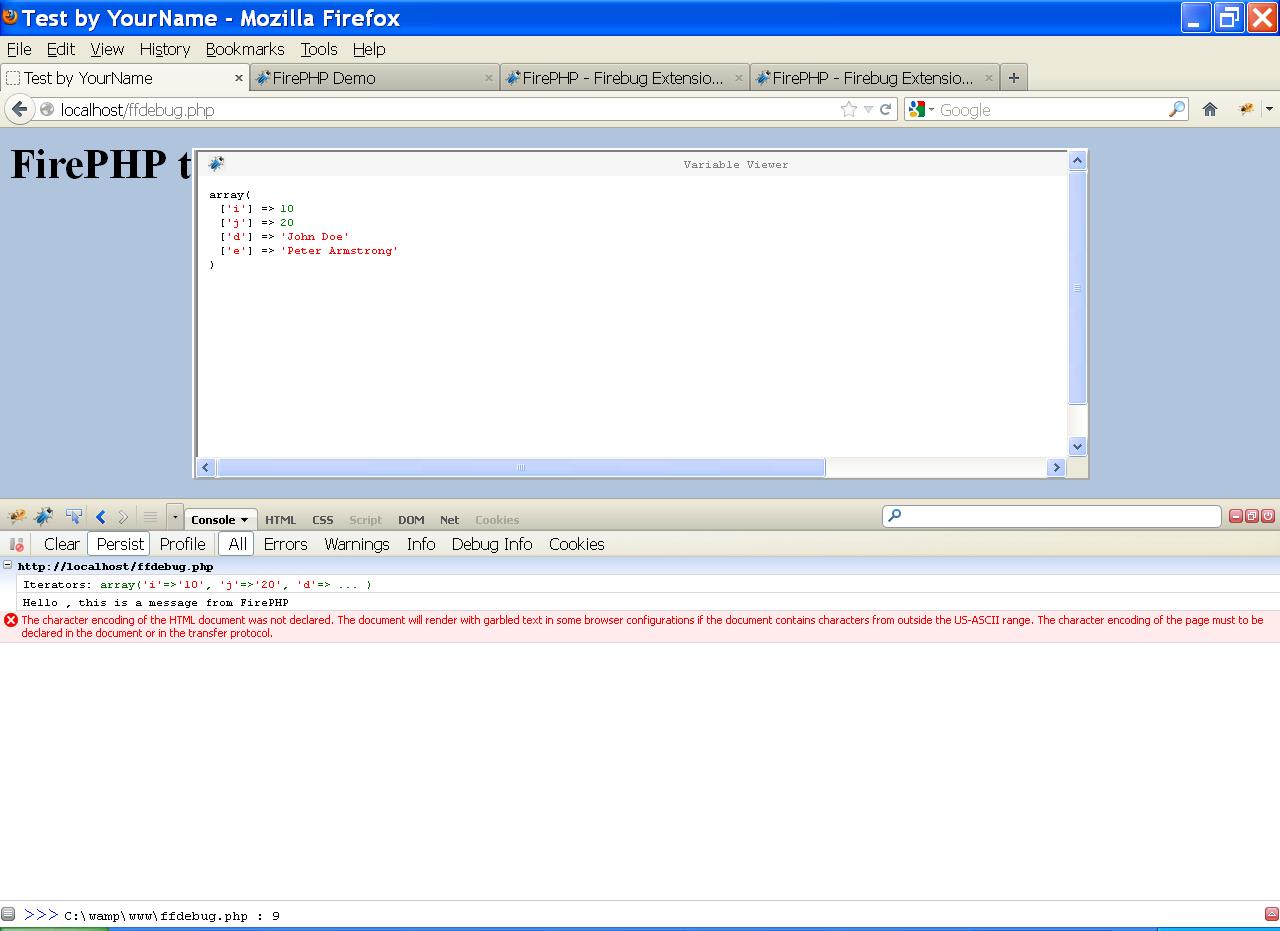1280x931 pixels.
Task: Open Firebug panel selector dropdown arrow
Action: pos(174,517)
